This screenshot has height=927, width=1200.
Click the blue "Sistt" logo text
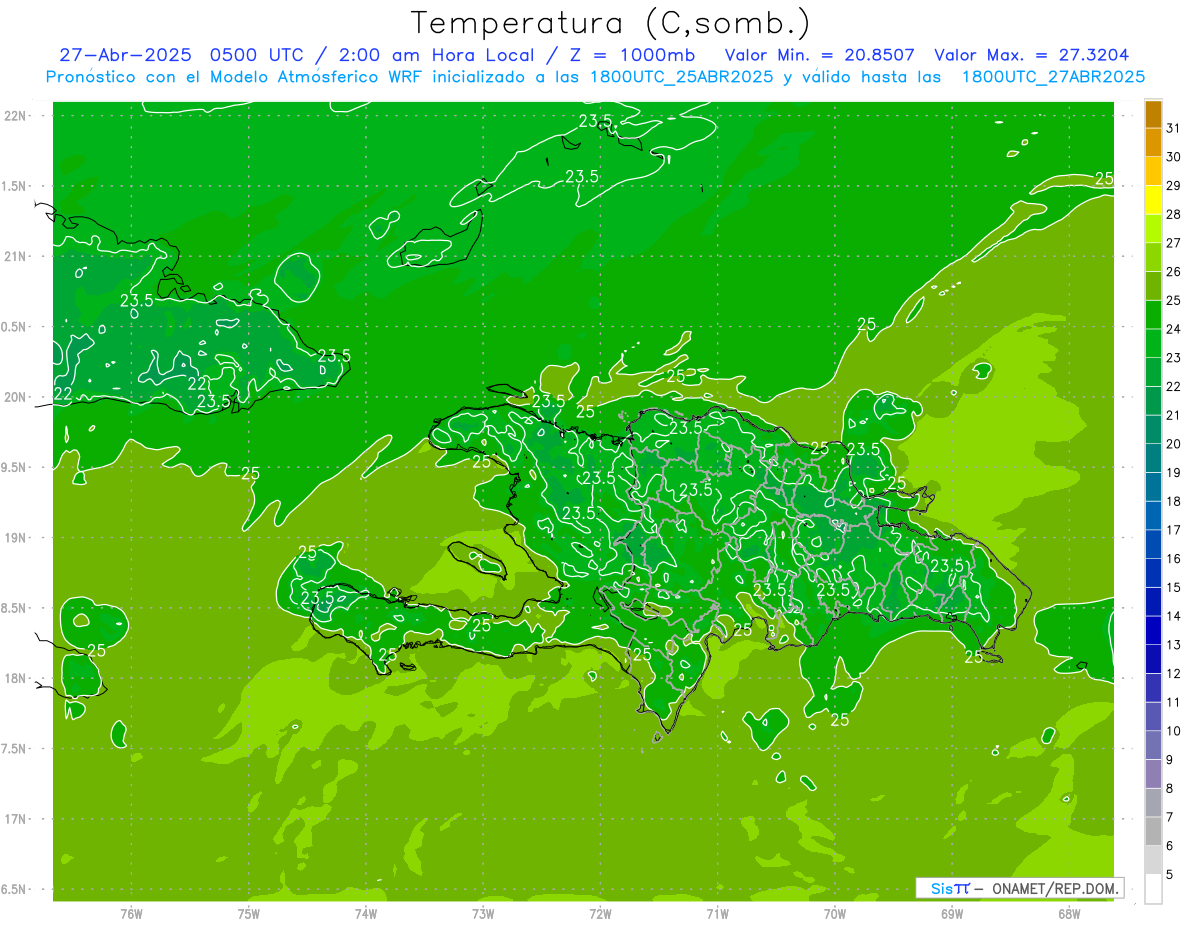tap(950, 888)
